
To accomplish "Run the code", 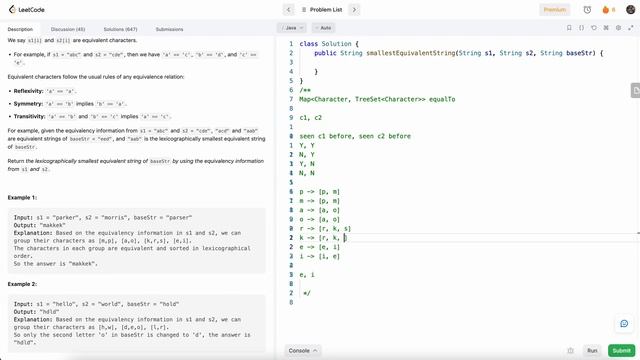I will click(592, 351).
